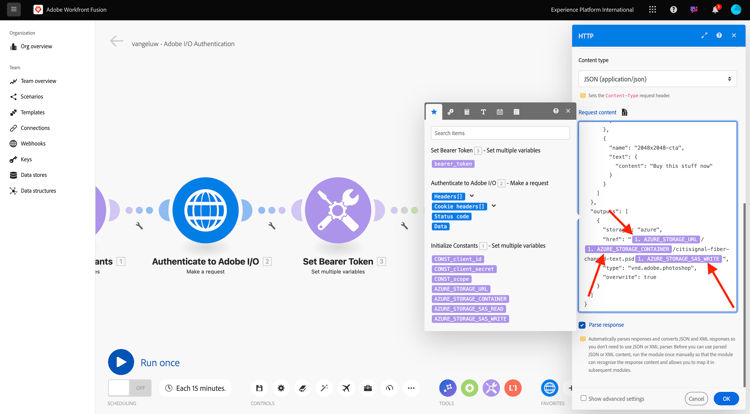The width and height of the screenshot is (750, 414).
Task: Insert the AZURE_STORAGE_SAS_READ variable pill
Action: [469, 309]
